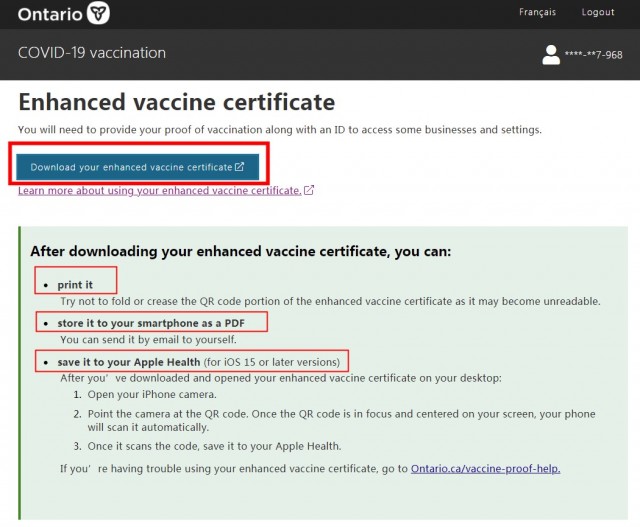This screenshot has height=527, width=640.
Task: Click step 2 about pointing camera at QR
Action: (x=341, y=420)
